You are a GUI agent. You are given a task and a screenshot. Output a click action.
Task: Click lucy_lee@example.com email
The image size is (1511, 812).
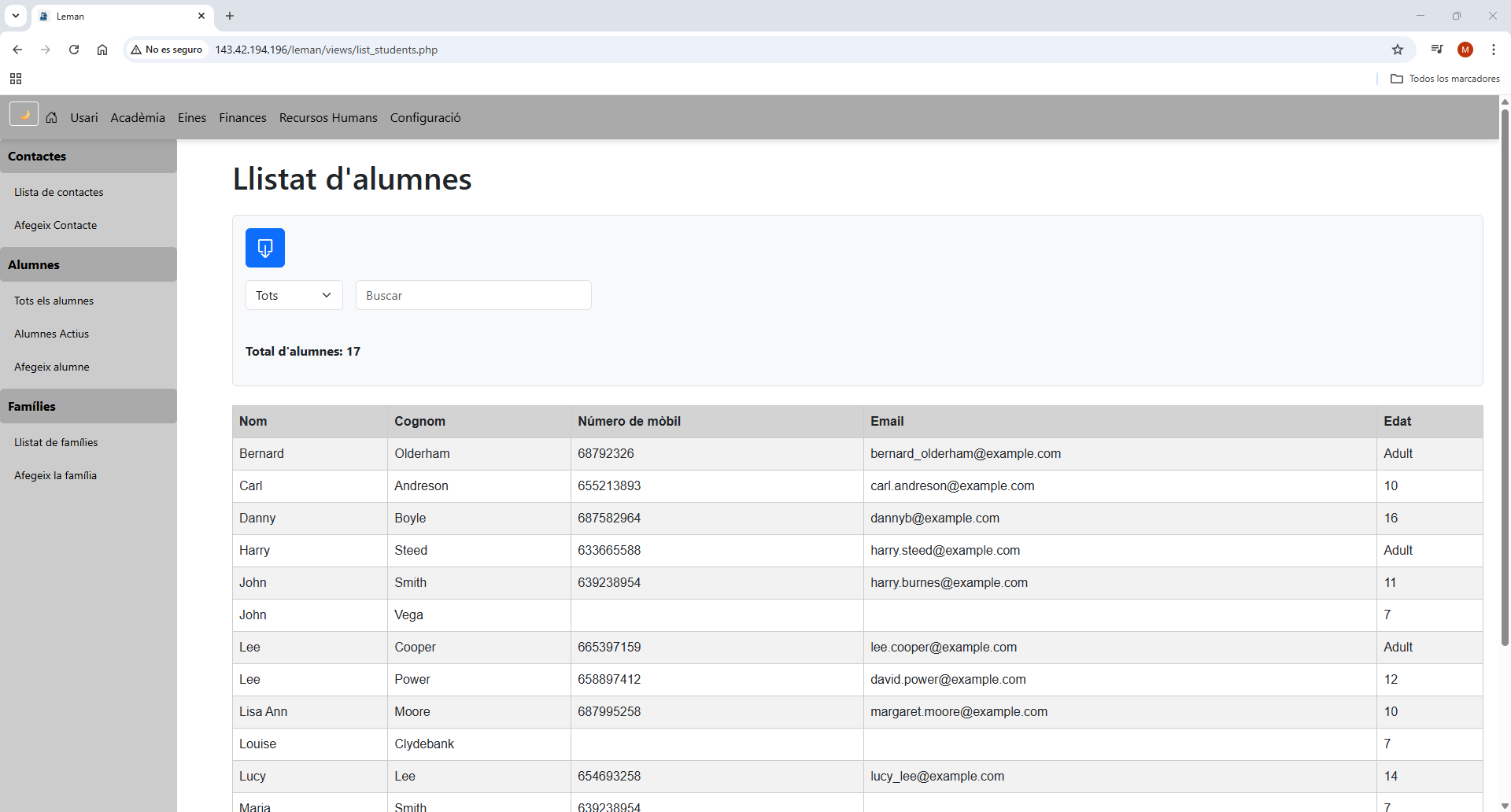(937, 776)
